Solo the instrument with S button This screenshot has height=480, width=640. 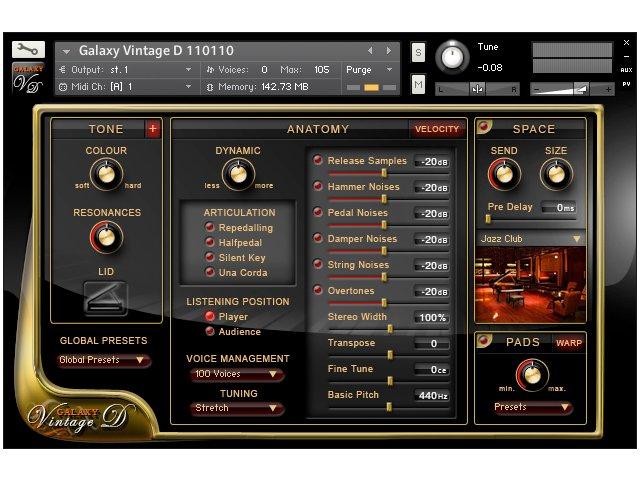[418, 53]
